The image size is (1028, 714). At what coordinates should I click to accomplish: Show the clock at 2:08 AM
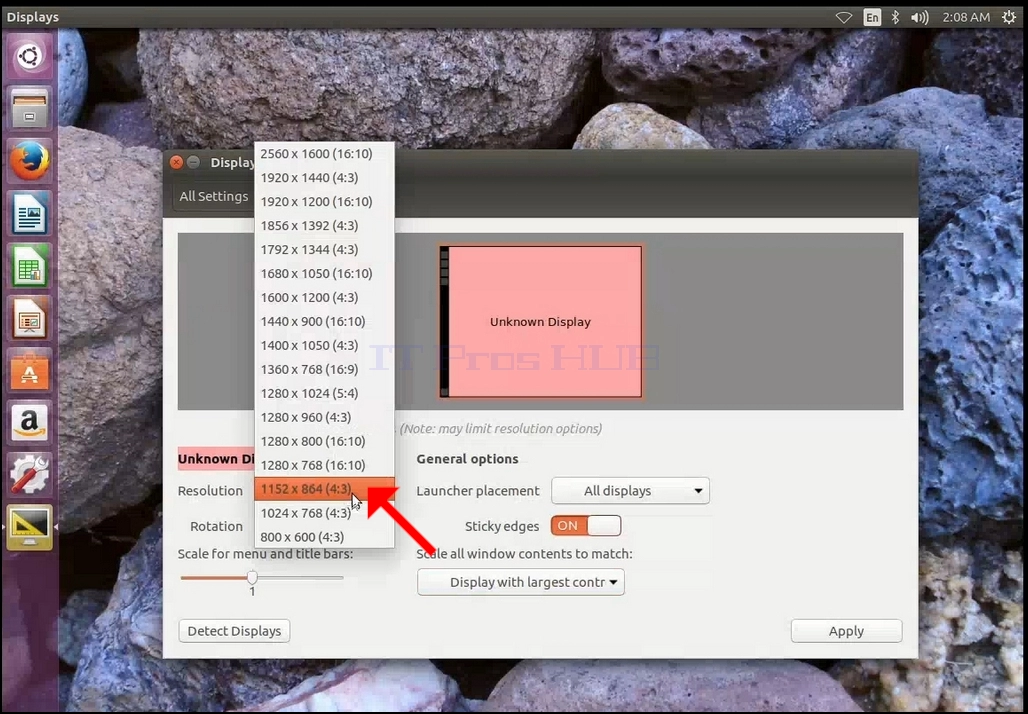point(966,17)
